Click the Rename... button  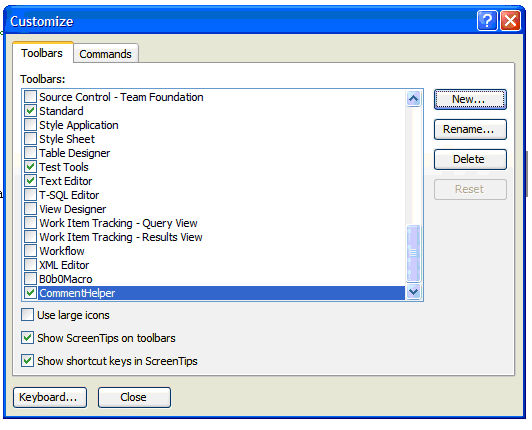[470, 129]
